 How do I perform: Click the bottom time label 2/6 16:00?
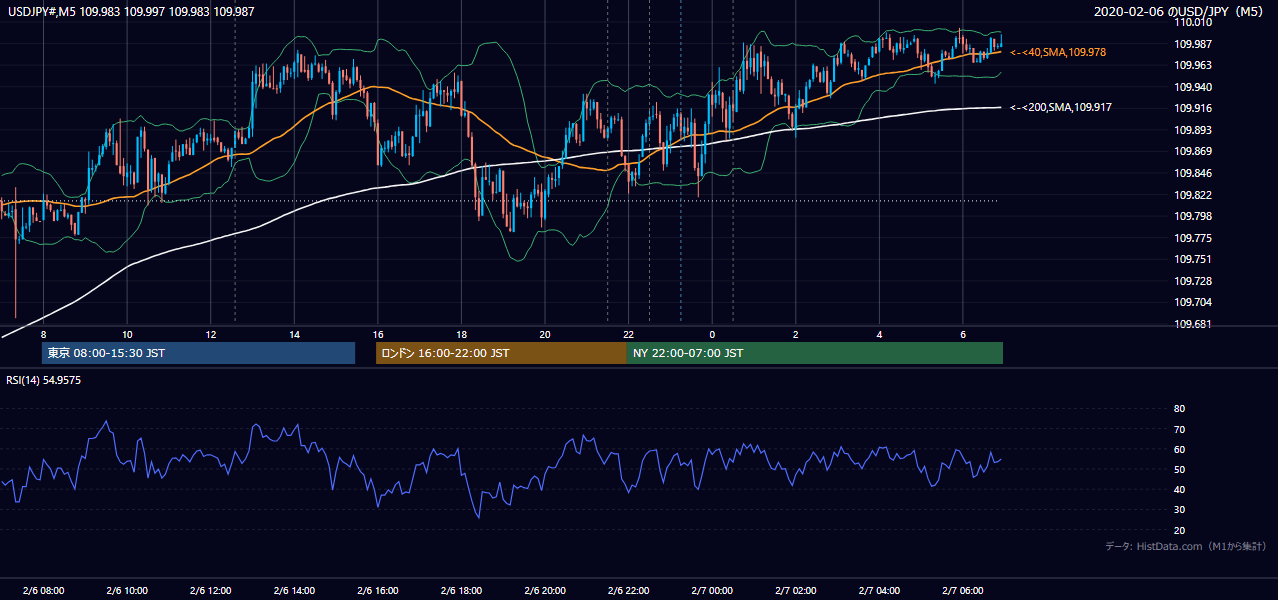(x=377, y=591)
